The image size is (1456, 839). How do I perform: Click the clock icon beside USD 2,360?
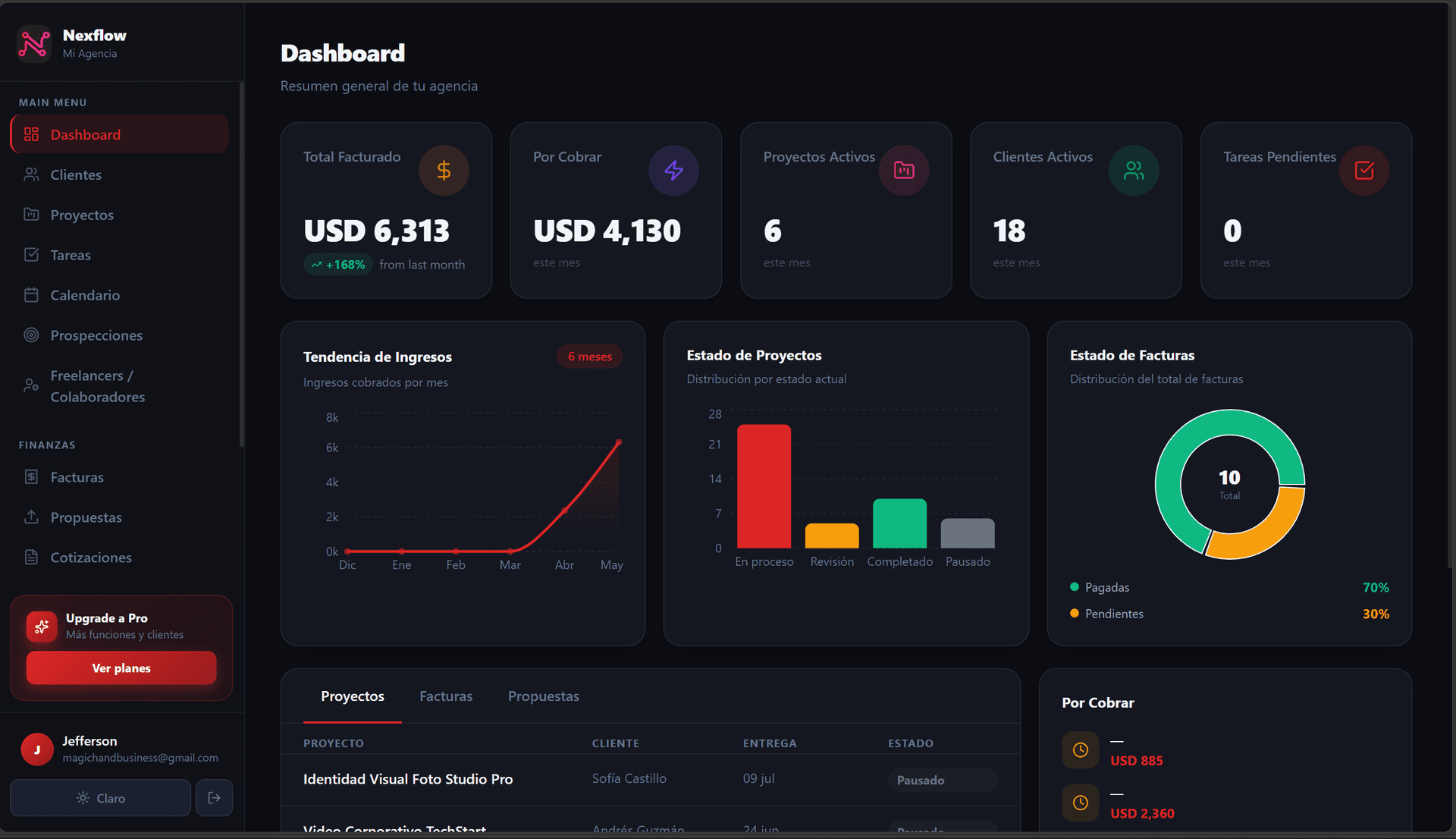click(x=1081, y=803)
